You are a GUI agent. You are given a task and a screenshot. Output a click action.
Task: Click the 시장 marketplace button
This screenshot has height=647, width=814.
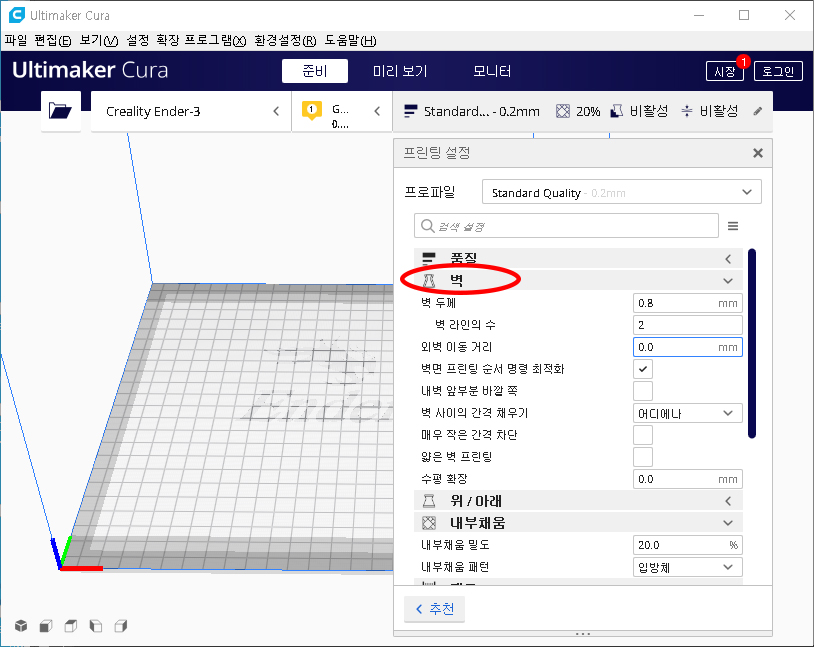tap(725, 71)
